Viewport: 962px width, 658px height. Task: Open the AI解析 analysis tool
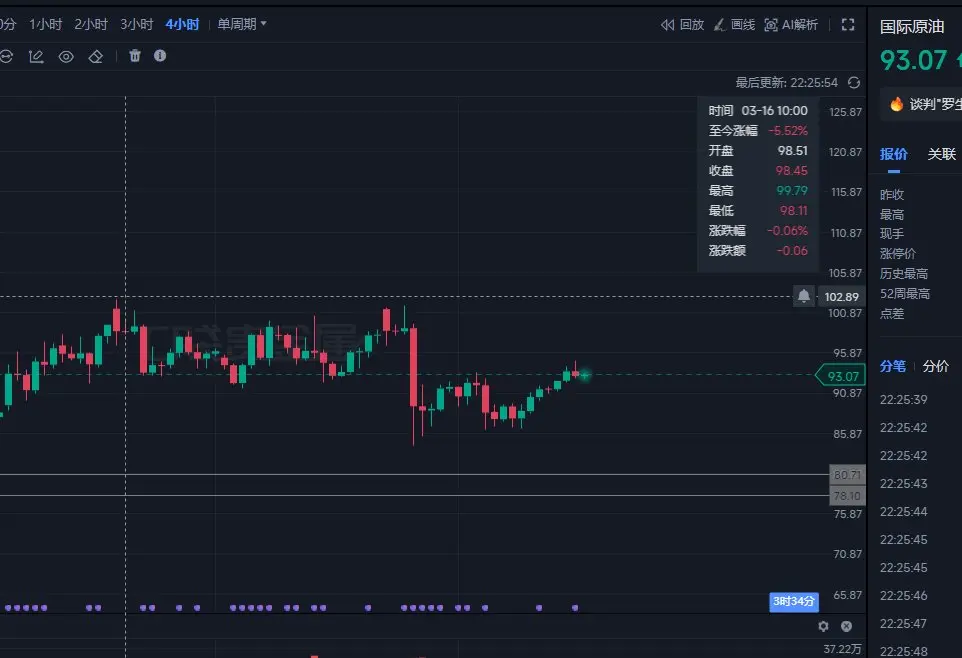[x=791, y=25]
